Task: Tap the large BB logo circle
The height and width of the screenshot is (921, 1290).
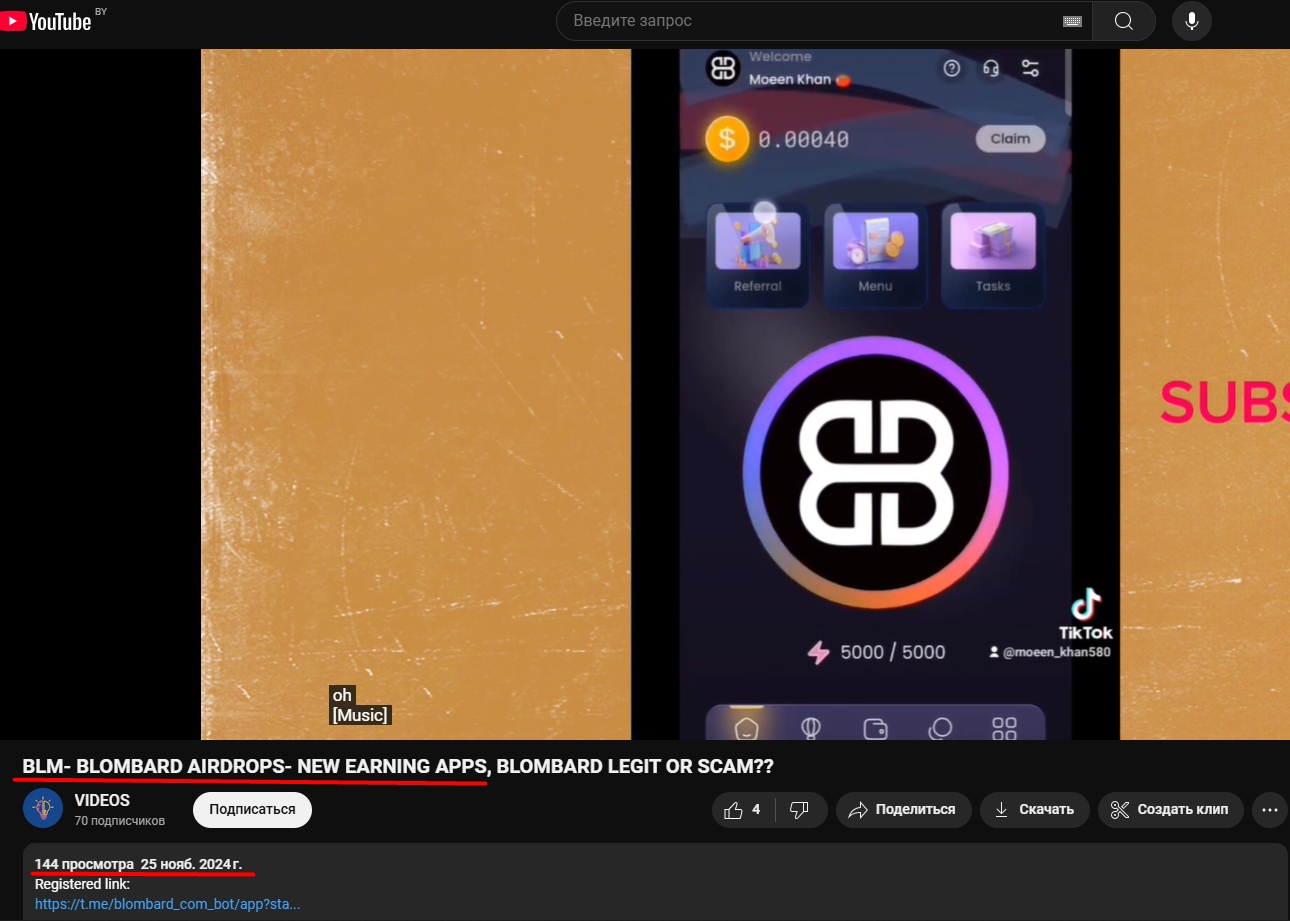Action: pyautogui.click(x=876, y=472)
